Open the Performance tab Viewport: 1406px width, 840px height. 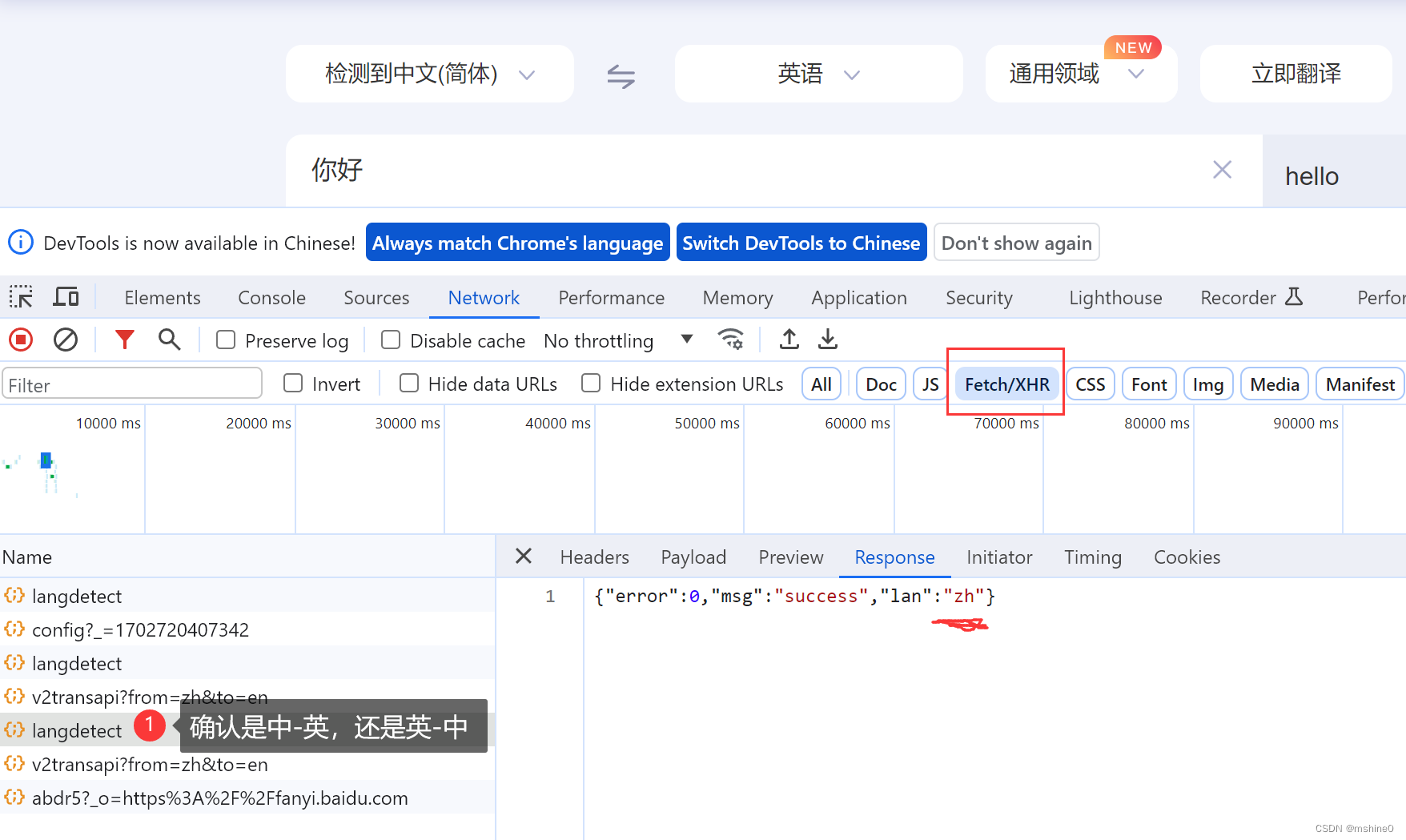coord(611,297)
